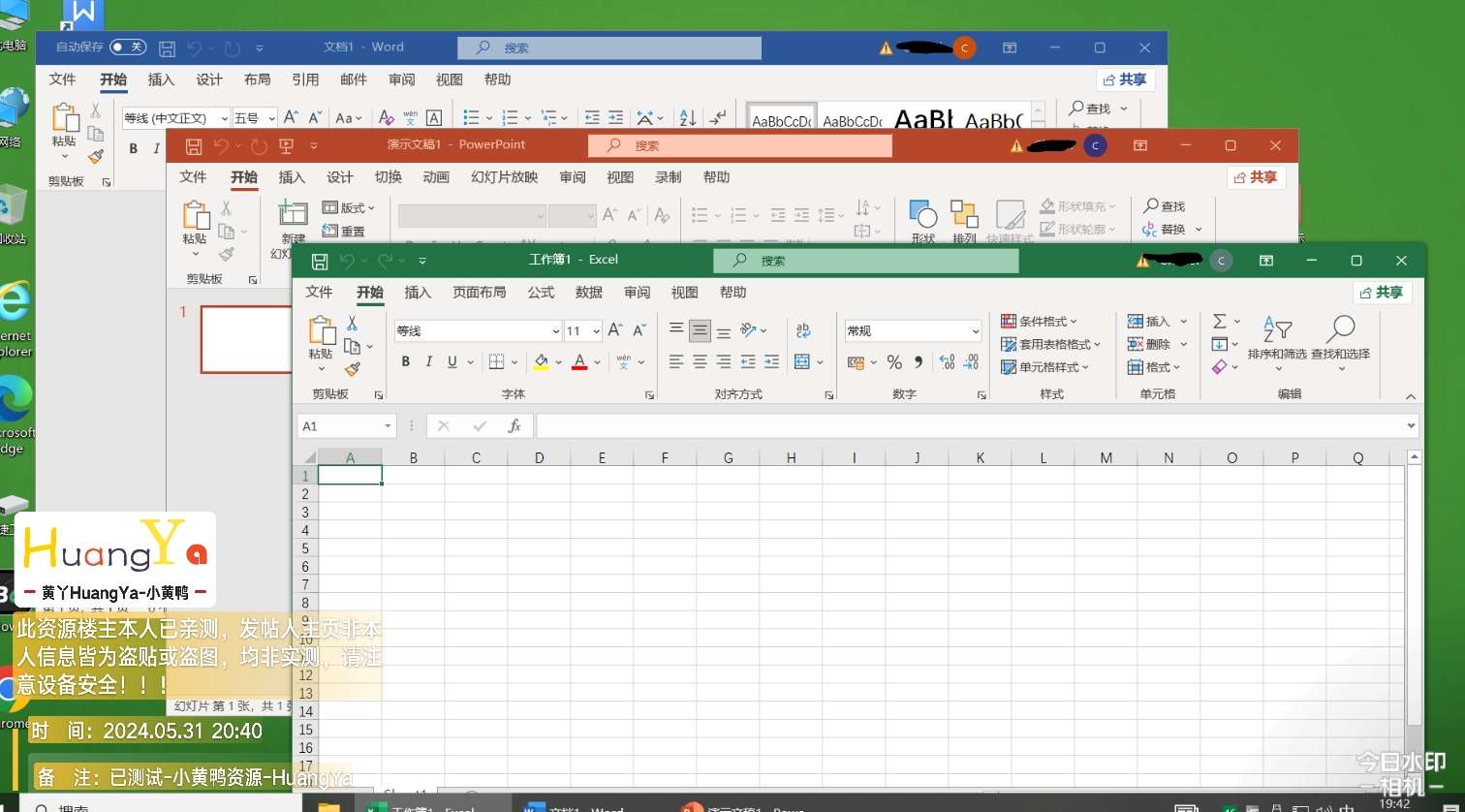Click Merge and Center cells icon
The image size is (1465, 812).
click(x=801, y=362)
